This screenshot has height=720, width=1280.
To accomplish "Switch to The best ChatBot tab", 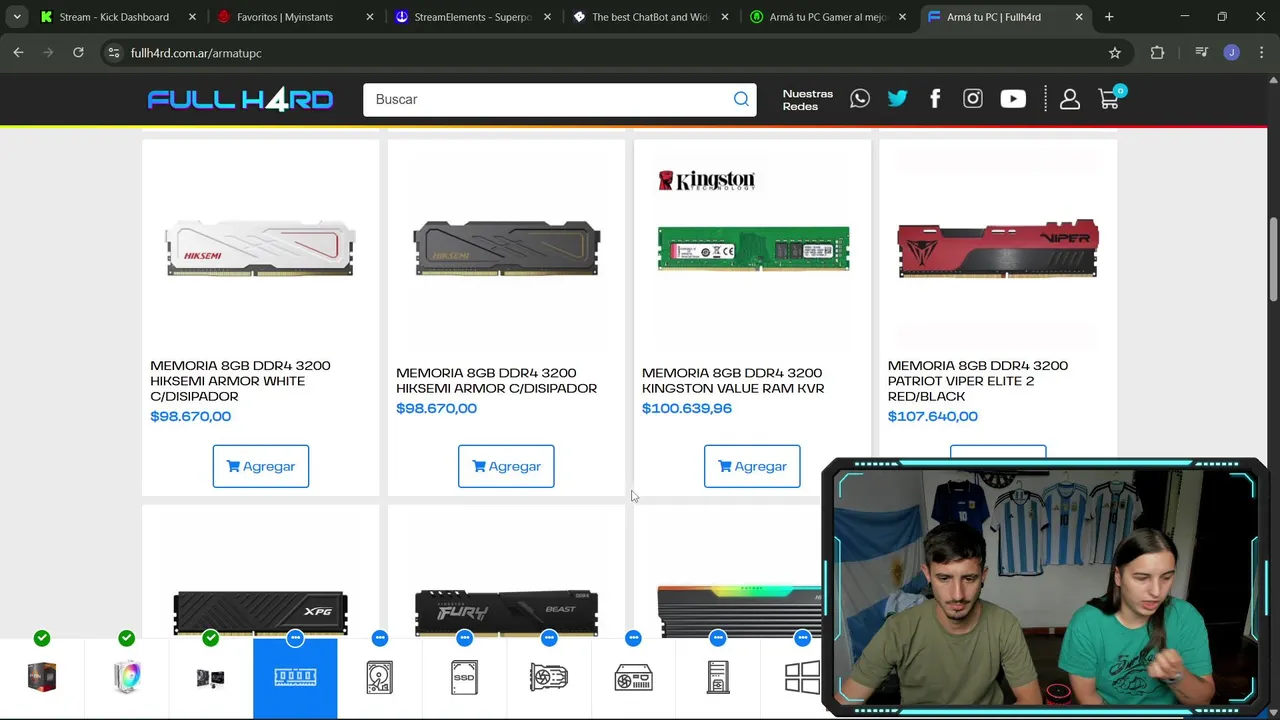I will tap(650, 17).
